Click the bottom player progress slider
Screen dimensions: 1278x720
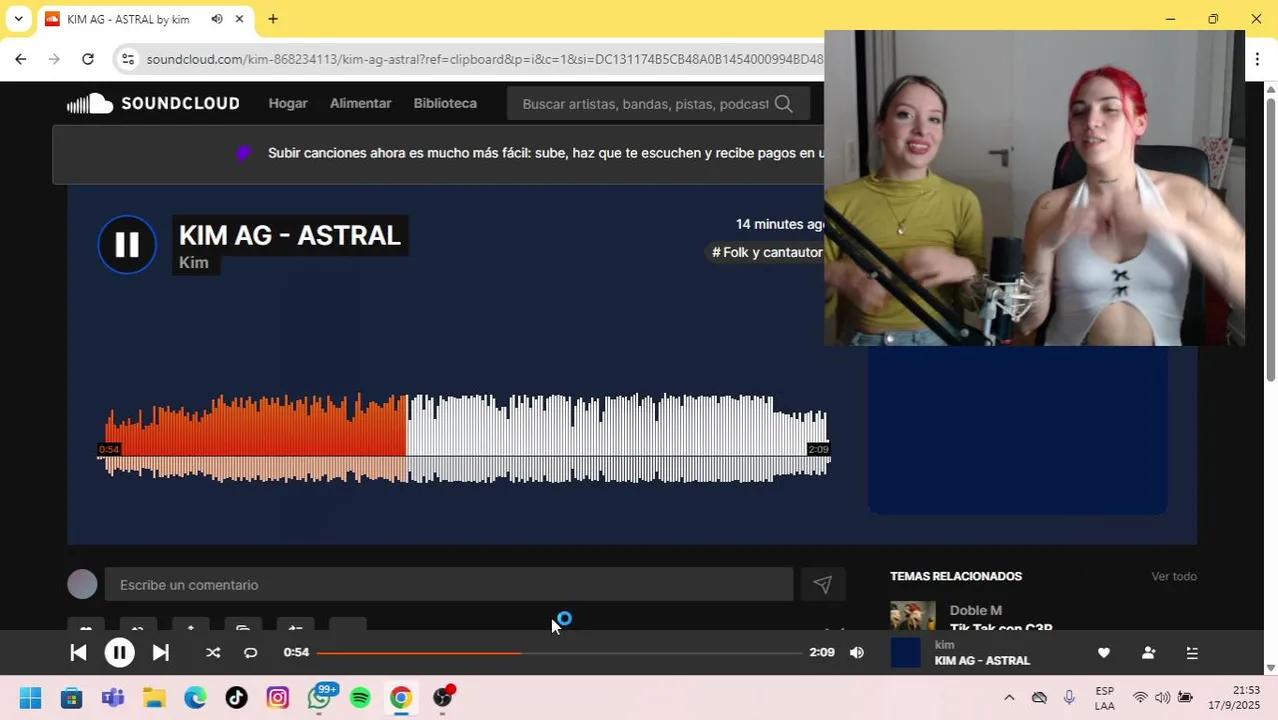[x=559, y=653]
